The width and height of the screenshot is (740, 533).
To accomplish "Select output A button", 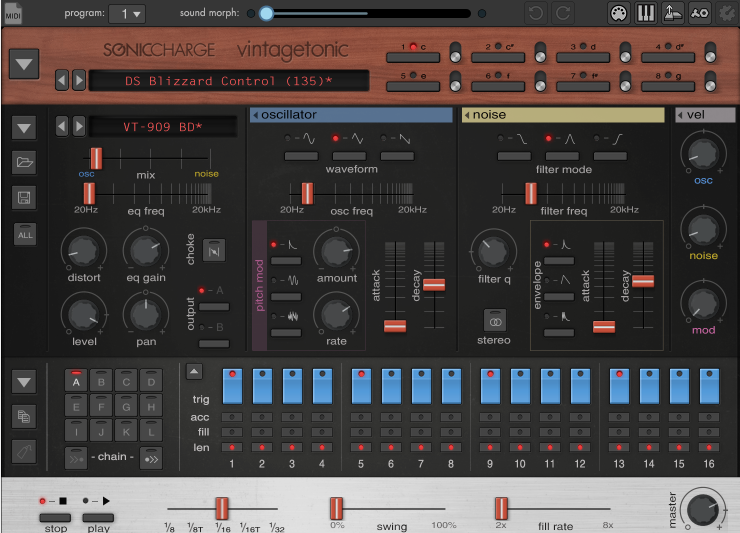I will tap(214, 307).
